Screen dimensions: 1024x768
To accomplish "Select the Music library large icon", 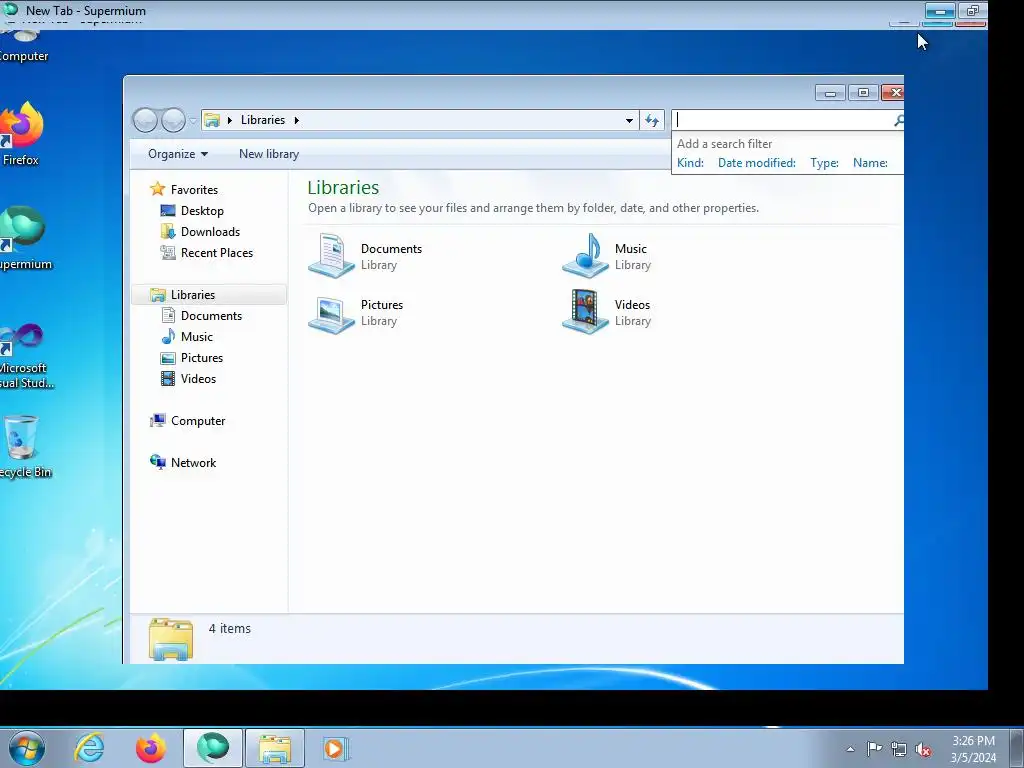I will (586, 256).
